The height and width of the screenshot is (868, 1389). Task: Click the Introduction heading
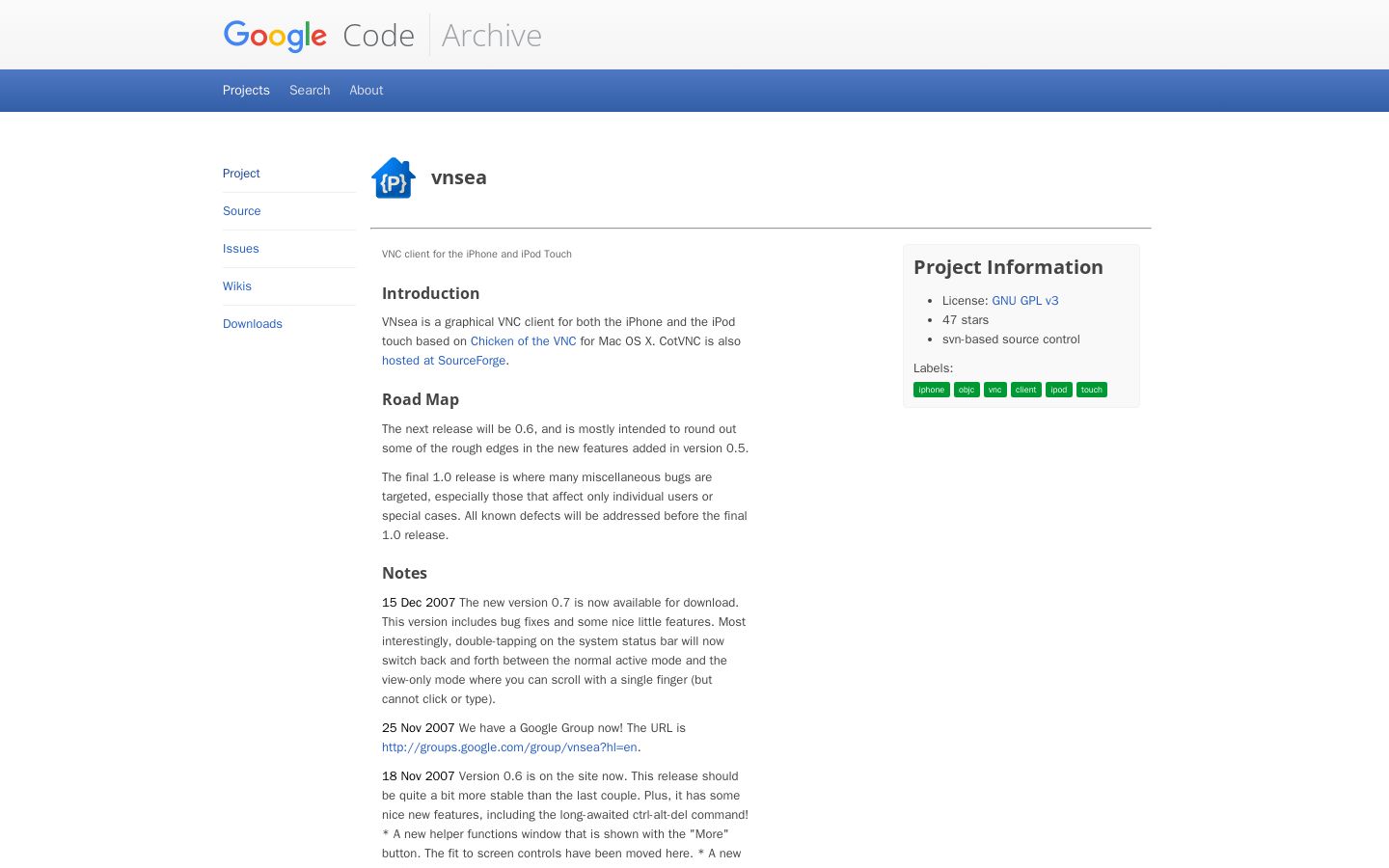(x=430, y=293)
